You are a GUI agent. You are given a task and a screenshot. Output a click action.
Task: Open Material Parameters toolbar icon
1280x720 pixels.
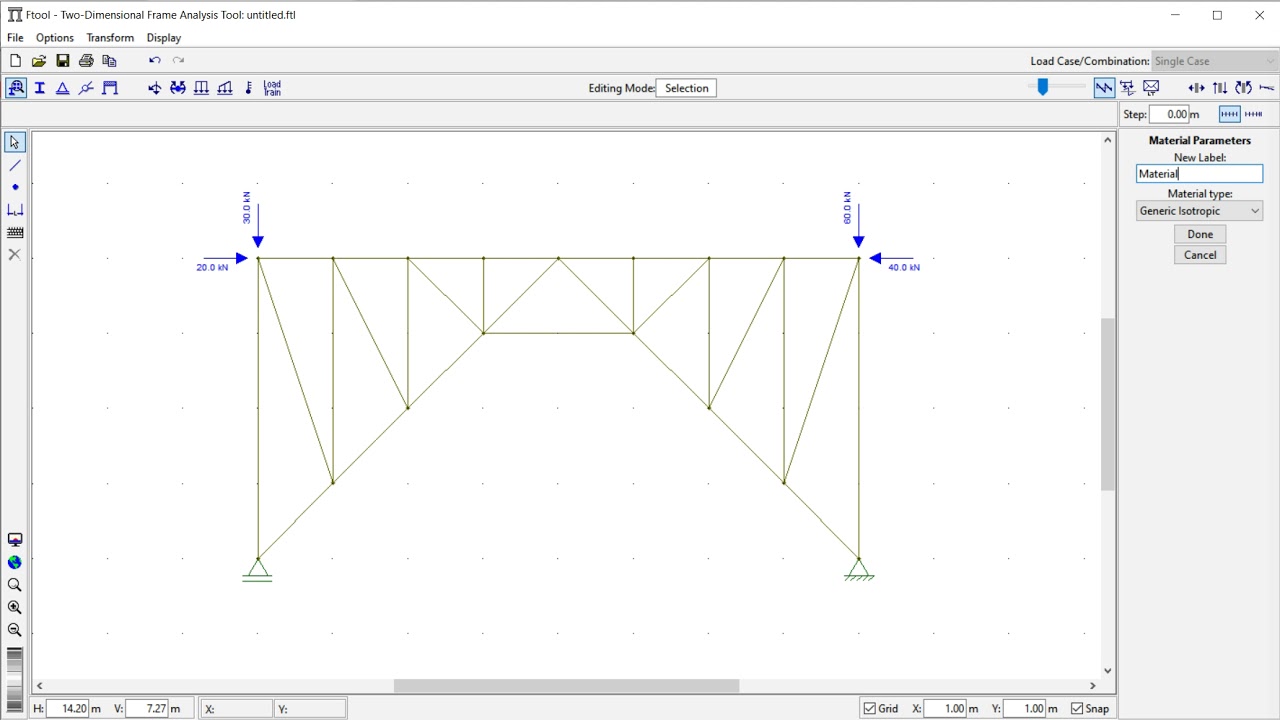[x=16, y=88]
